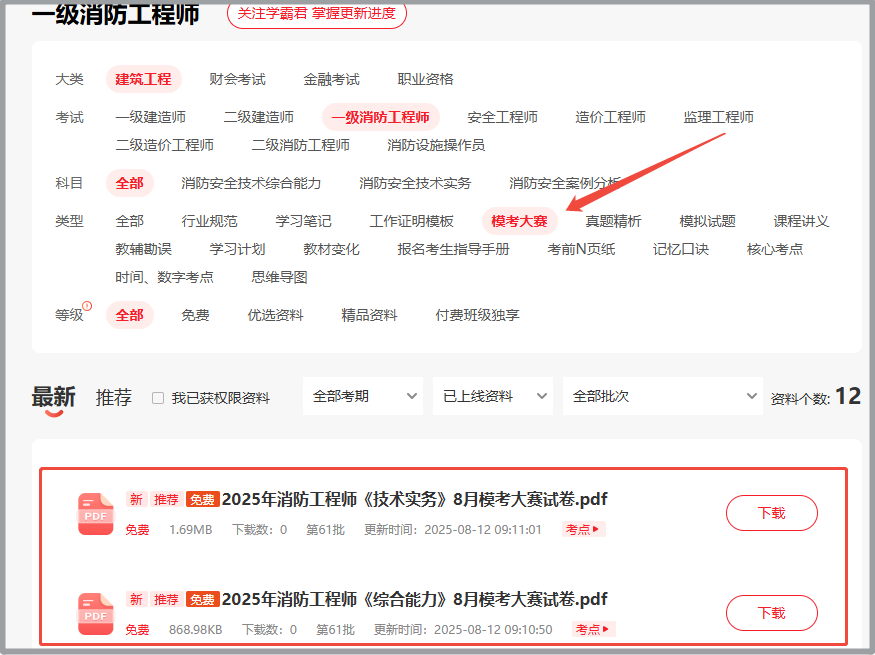Click the 推荐 badge on 《综合能力》 title
This screenshot has width=875, height=655.
[166, 600]
